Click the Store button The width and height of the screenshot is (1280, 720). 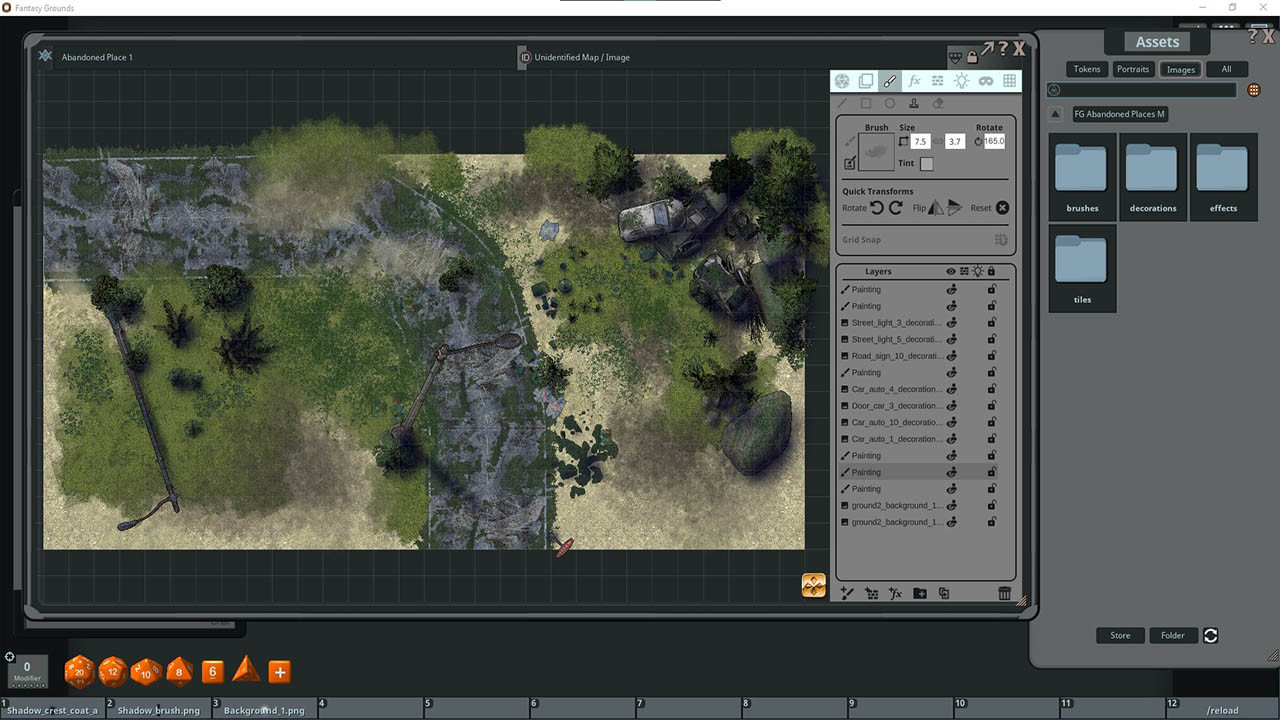tap(1120, 635)
